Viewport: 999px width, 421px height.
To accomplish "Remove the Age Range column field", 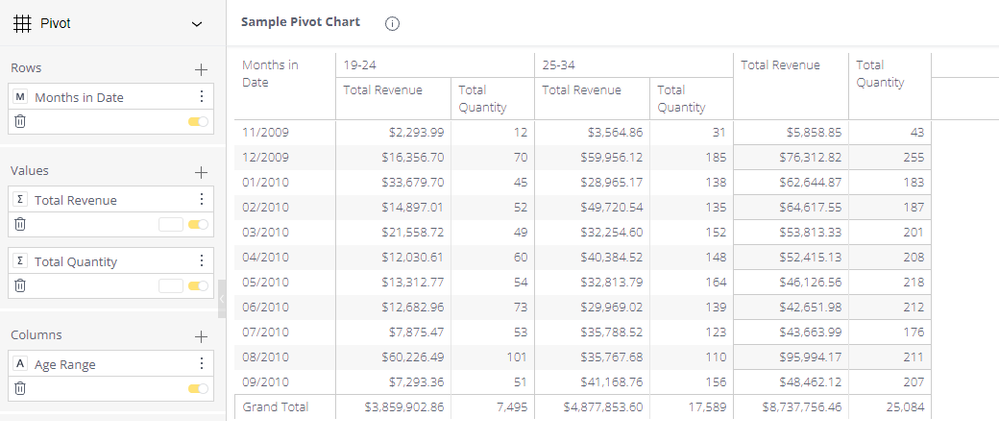I will click(x=20, y=388).
